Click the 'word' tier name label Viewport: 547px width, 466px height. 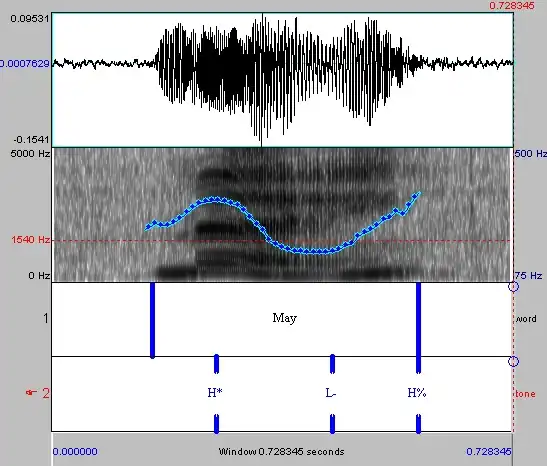(525, 319)
